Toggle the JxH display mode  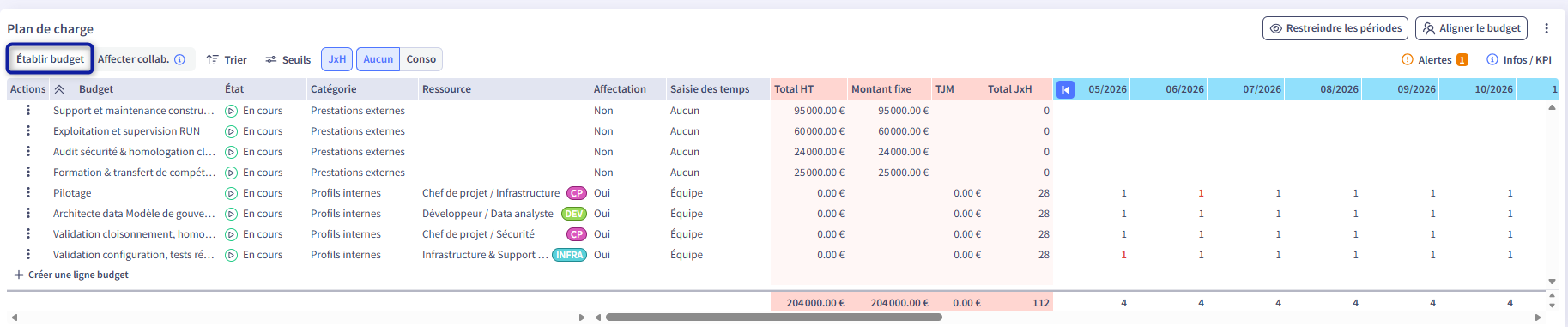point(337,59)
